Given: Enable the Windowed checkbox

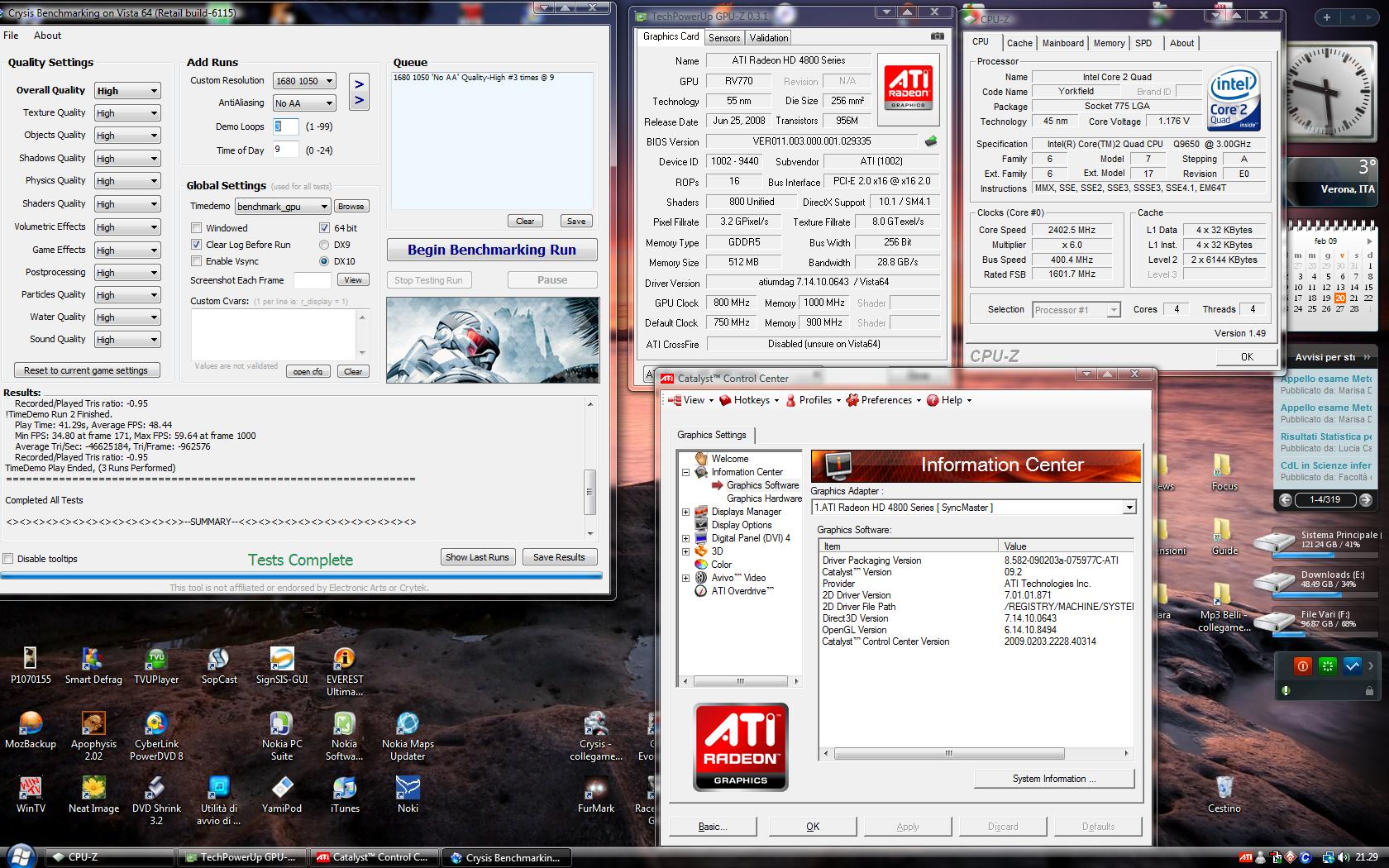Looking at the screenshot, I should [x=197, y=228].
